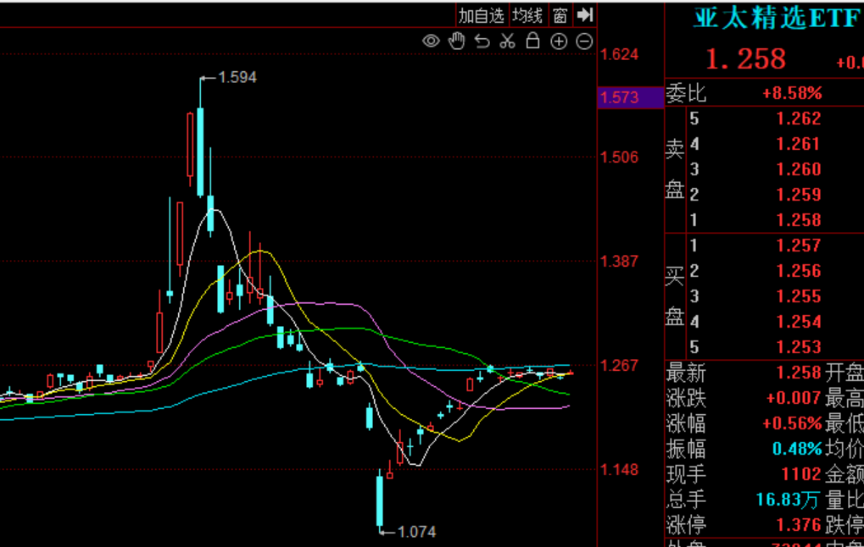
Task: Zoom in with the plus circle icon
Action: pyautogui.click(x=558, y=41)
